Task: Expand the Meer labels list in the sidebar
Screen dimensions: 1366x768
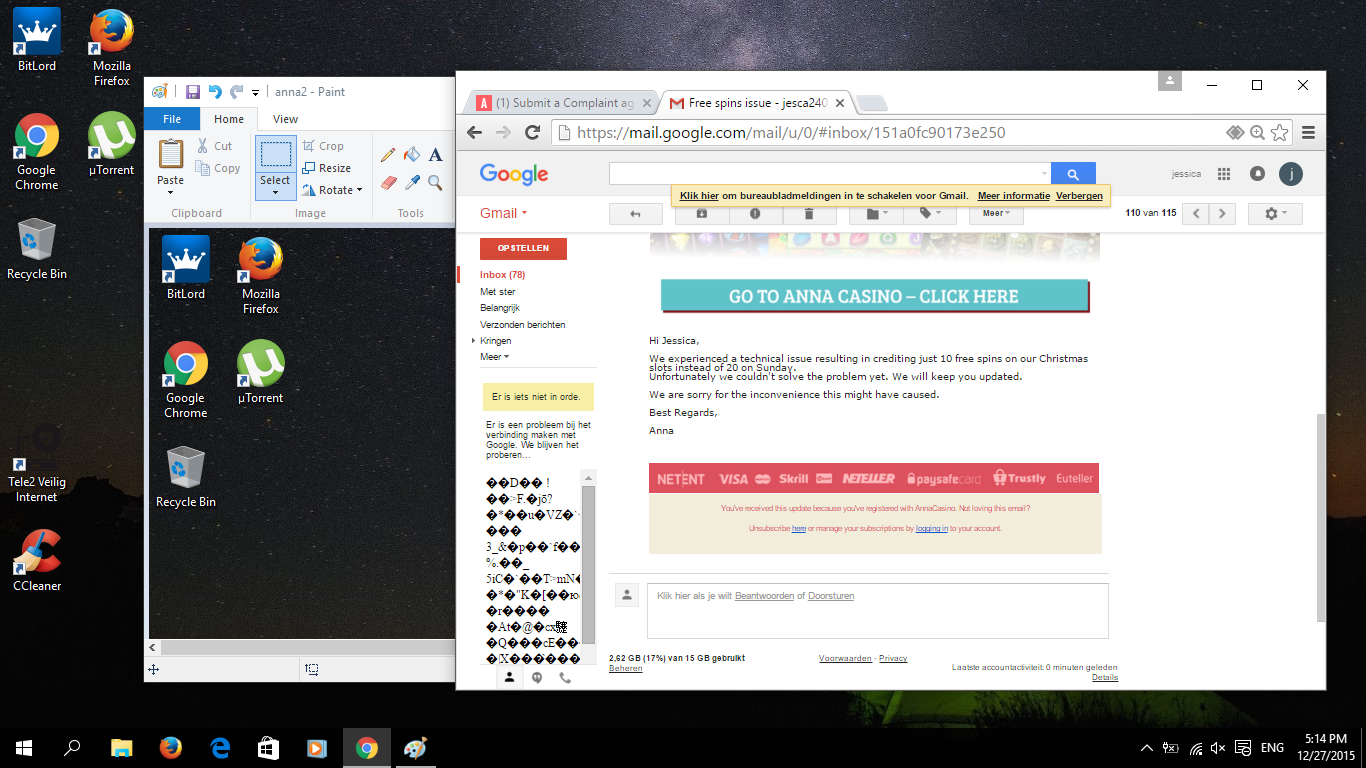Action: tap(495, 357)
